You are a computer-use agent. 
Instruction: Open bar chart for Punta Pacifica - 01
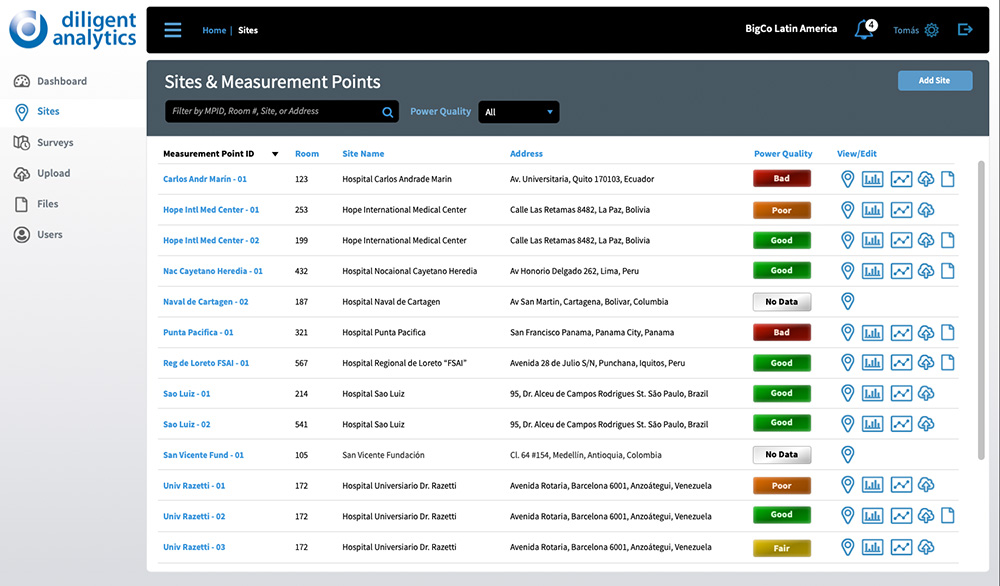coord(872,332)
